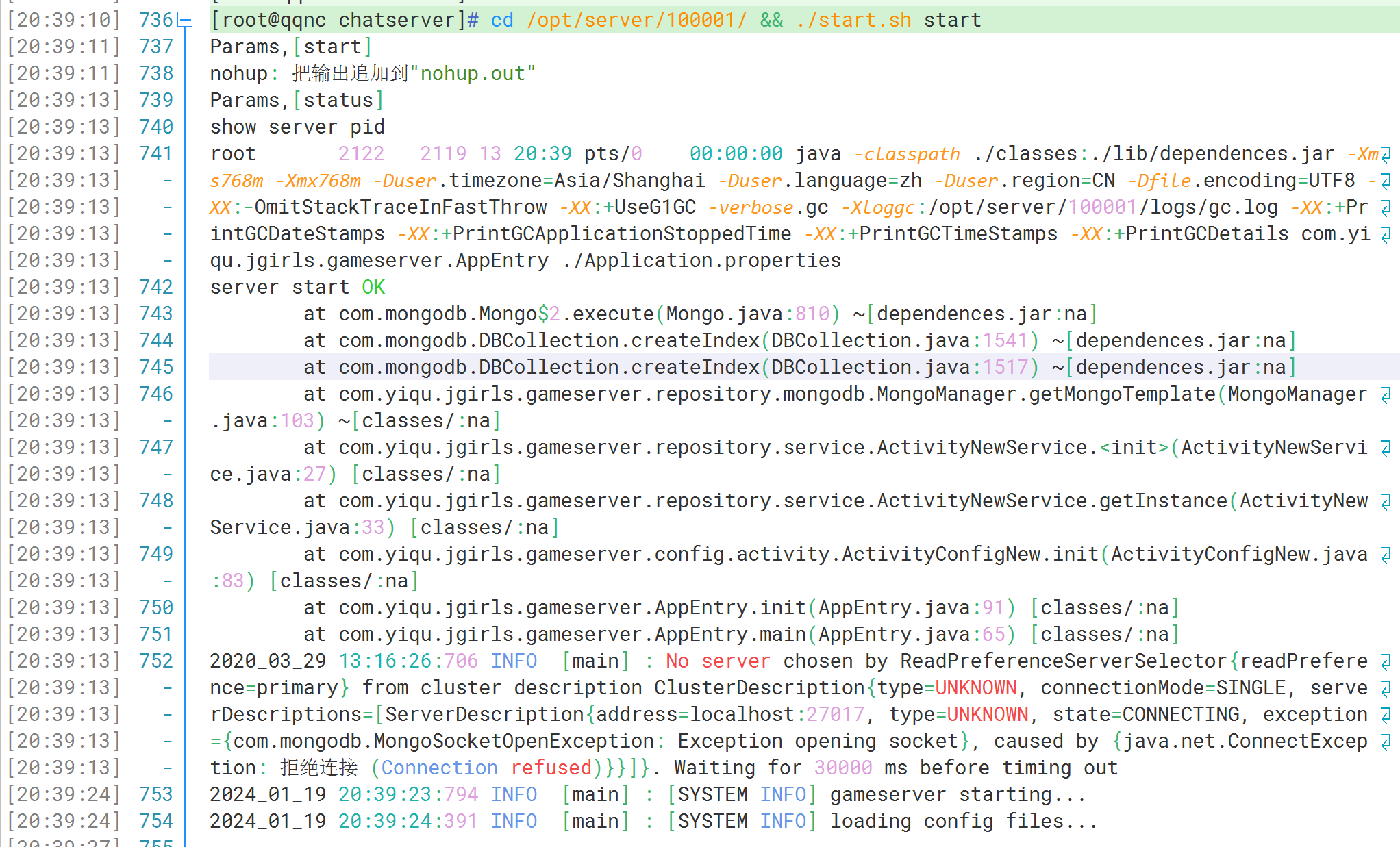Click the process ID '2122'

(362, 153)
